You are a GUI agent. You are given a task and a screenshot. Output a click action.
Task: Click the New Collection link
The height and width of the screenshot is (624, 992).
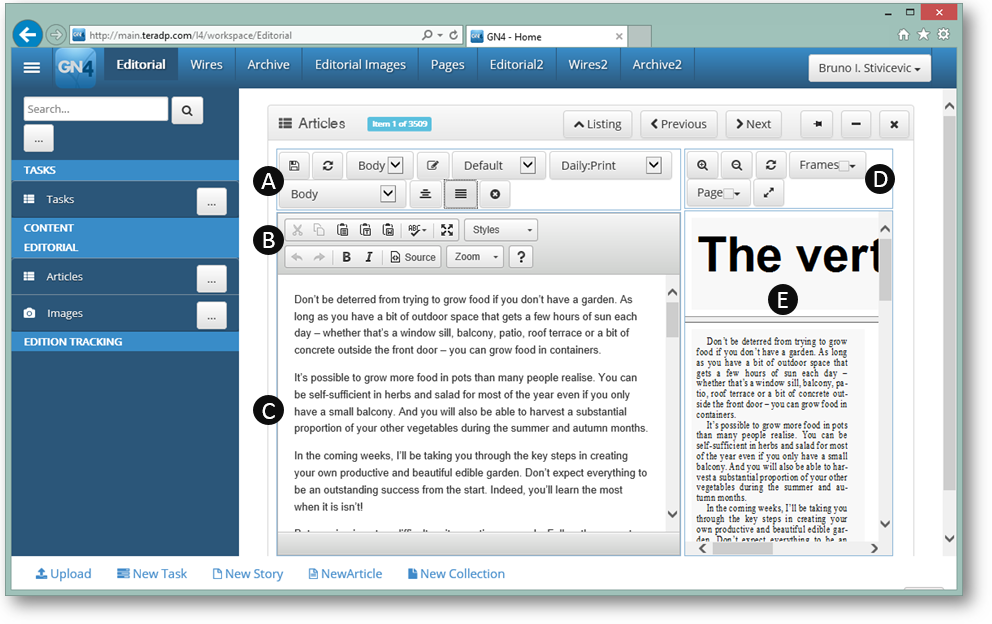pos(456,573)
